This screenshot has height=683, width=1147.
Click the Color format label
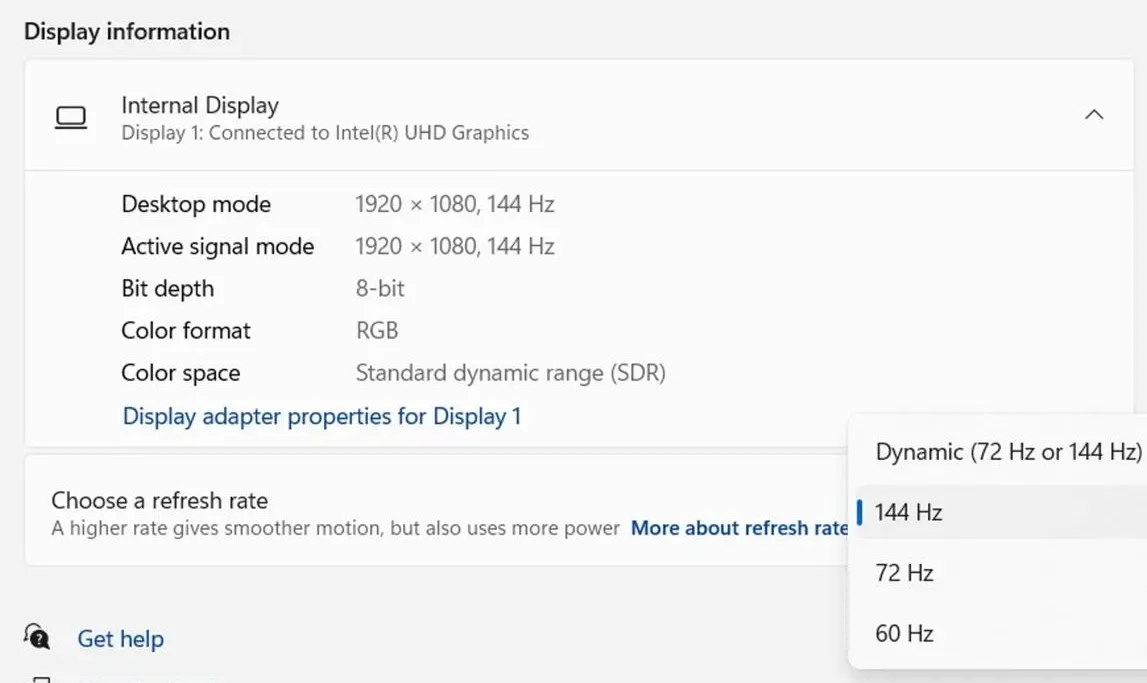tap(186, 331)
